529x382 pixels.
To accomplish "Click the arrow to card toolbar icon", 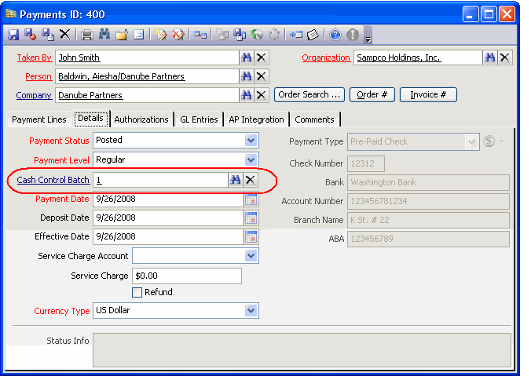I will [x=296, y=34].
